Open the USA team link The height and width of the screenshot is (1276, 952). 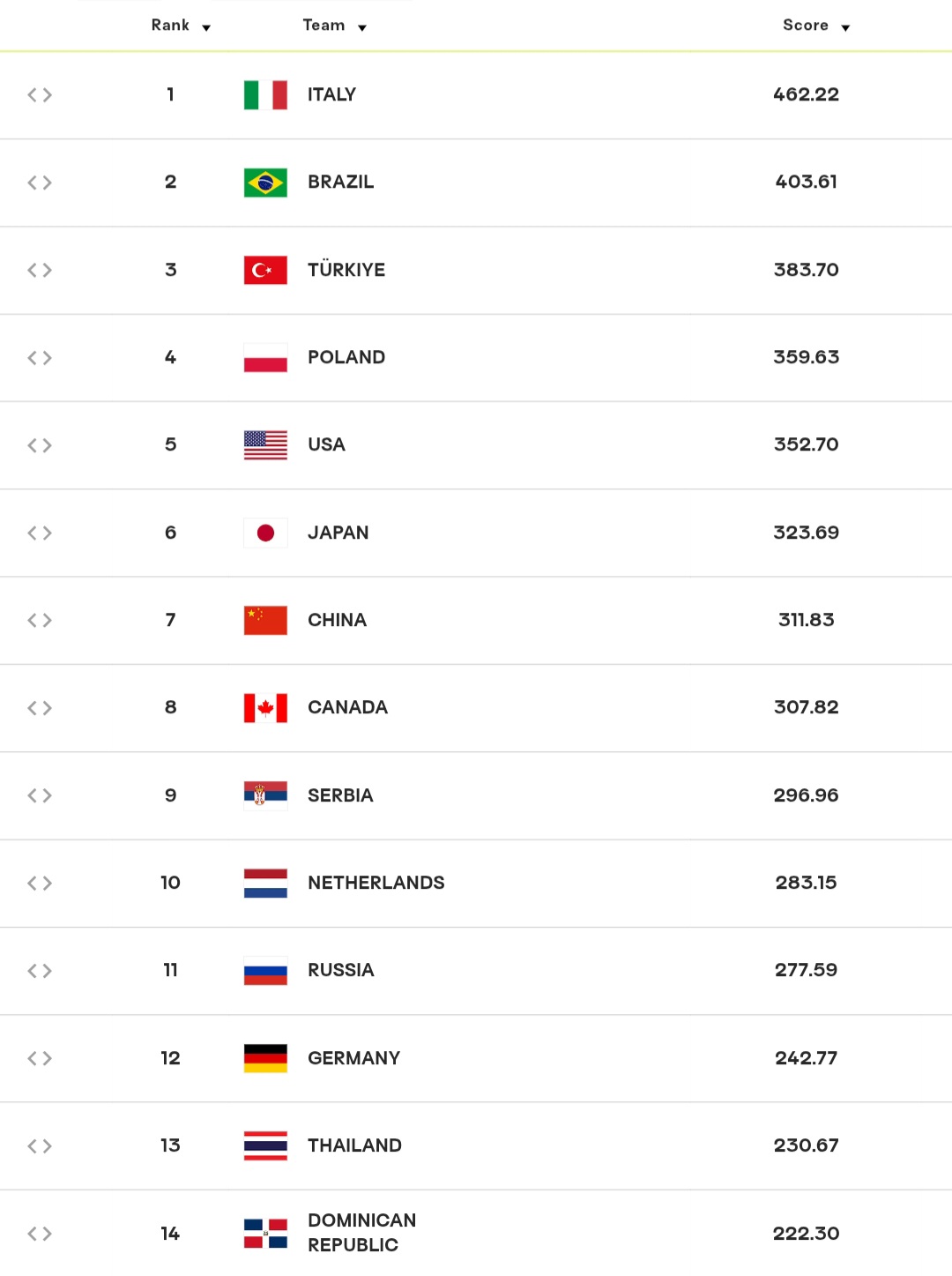[326, 444]
